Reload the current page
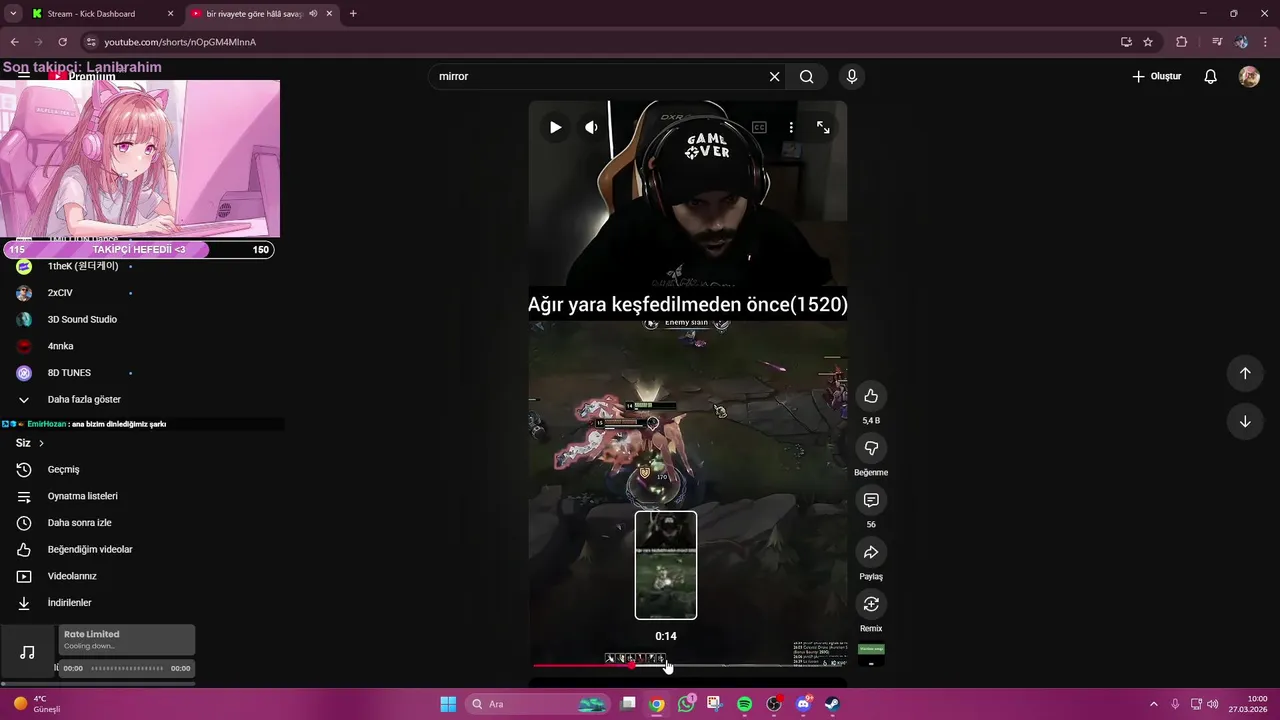The image size is (1280, 720). pos(63,42)
